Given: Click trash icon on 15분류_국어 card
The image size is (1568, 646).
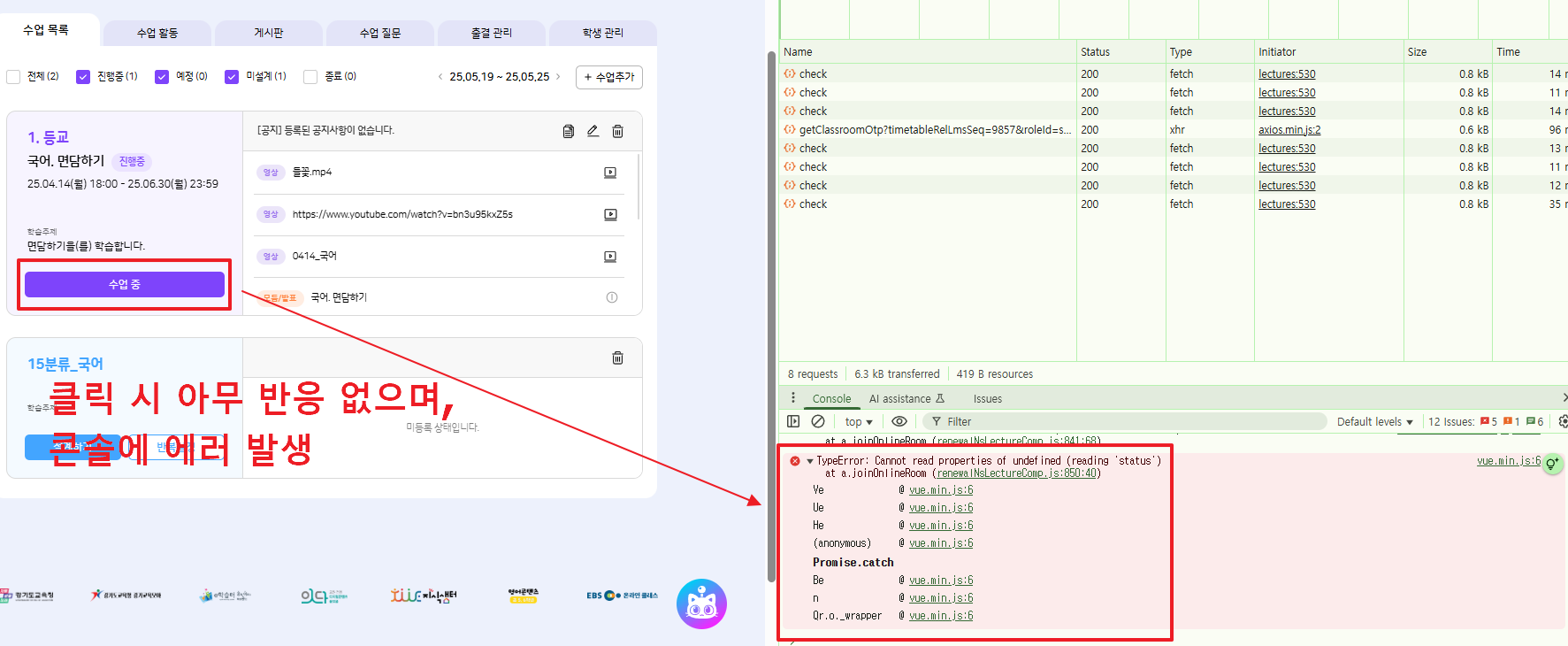Looking at the screenshot, I should 617,358.
